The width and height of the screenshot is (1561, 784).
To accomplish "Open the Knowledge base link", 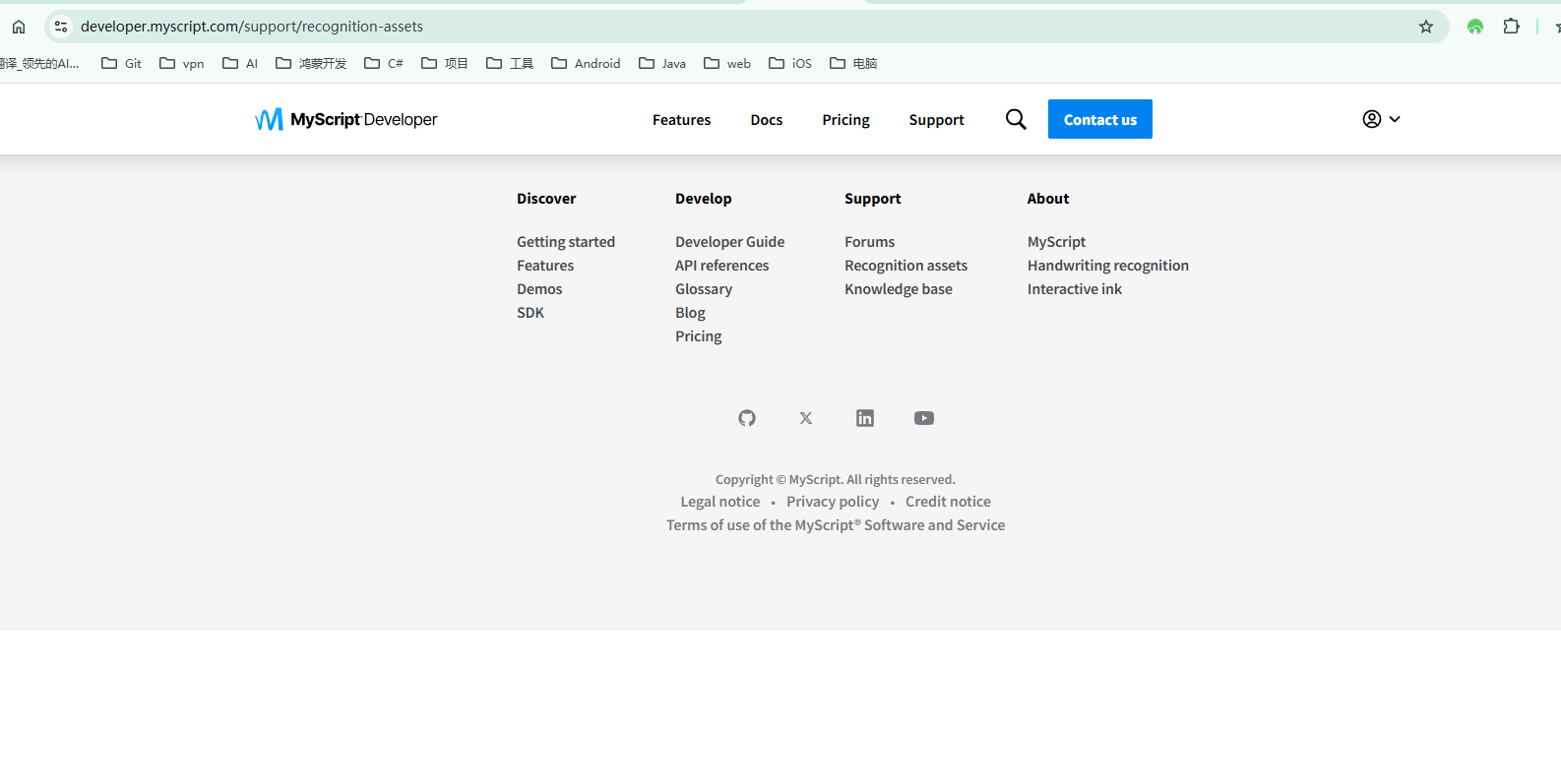I will click(x=899, y=289).
